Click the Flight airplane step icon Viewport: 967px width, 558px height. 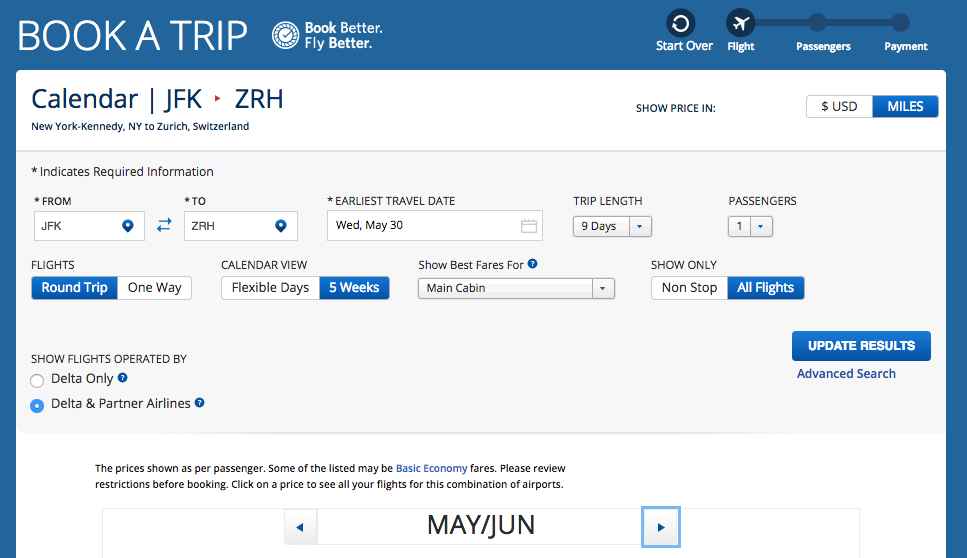pos(741,23)
